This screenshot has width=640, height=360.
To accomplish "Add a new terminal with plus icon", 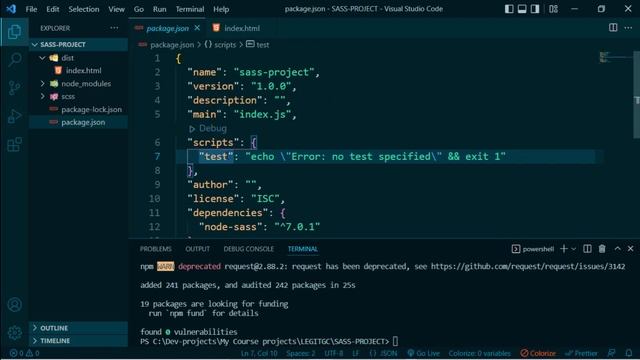I will (564, 249).
